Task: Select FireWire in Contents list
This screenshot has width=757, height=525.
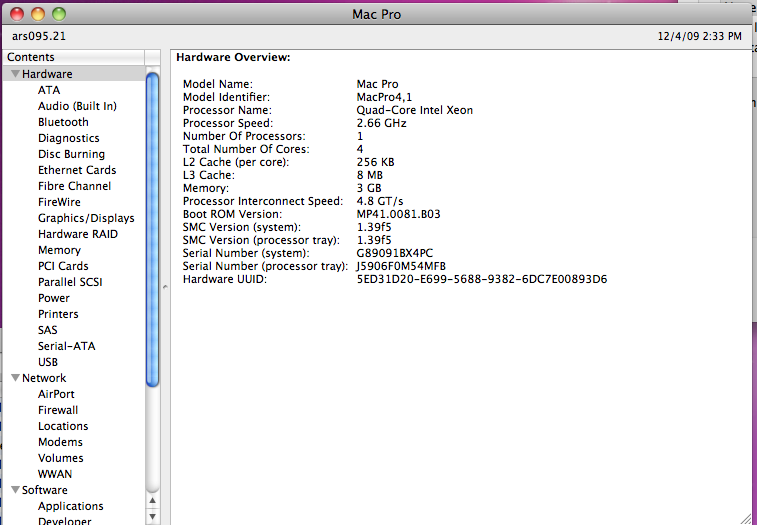Action: click(59, 202)
